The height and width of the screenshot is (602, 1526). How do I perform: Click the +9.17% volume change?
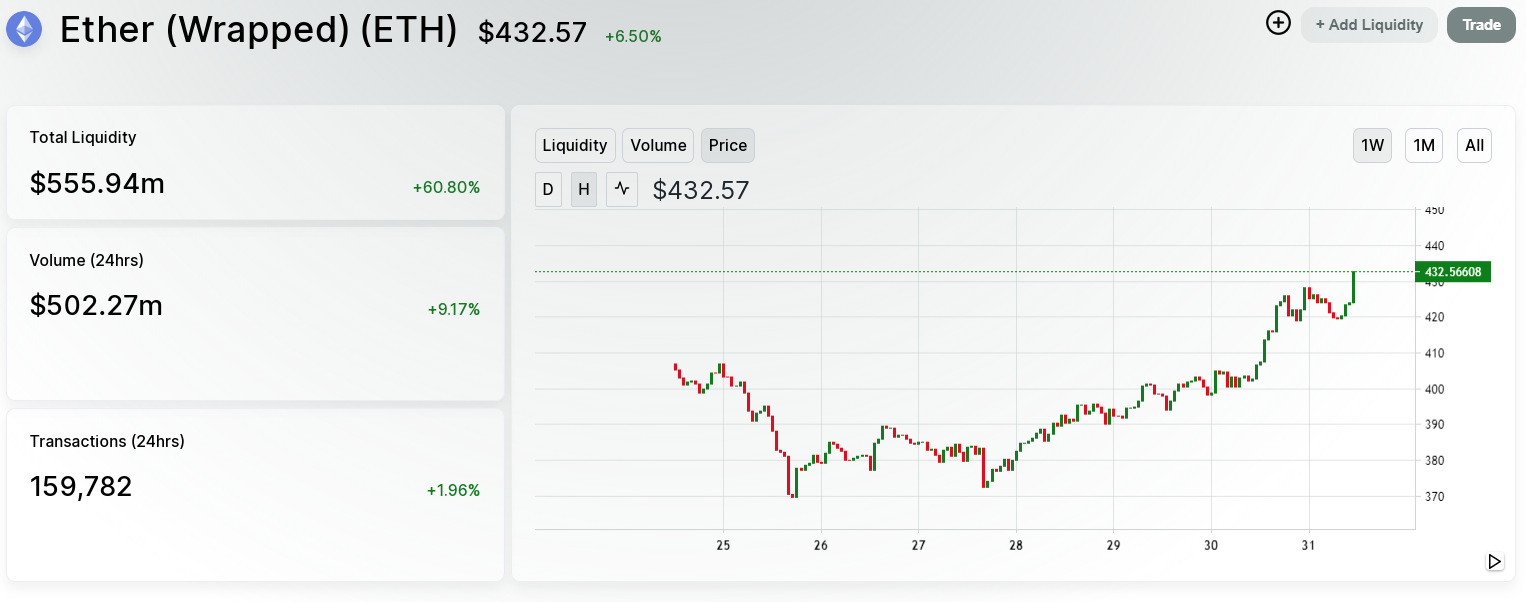[454, 309]
